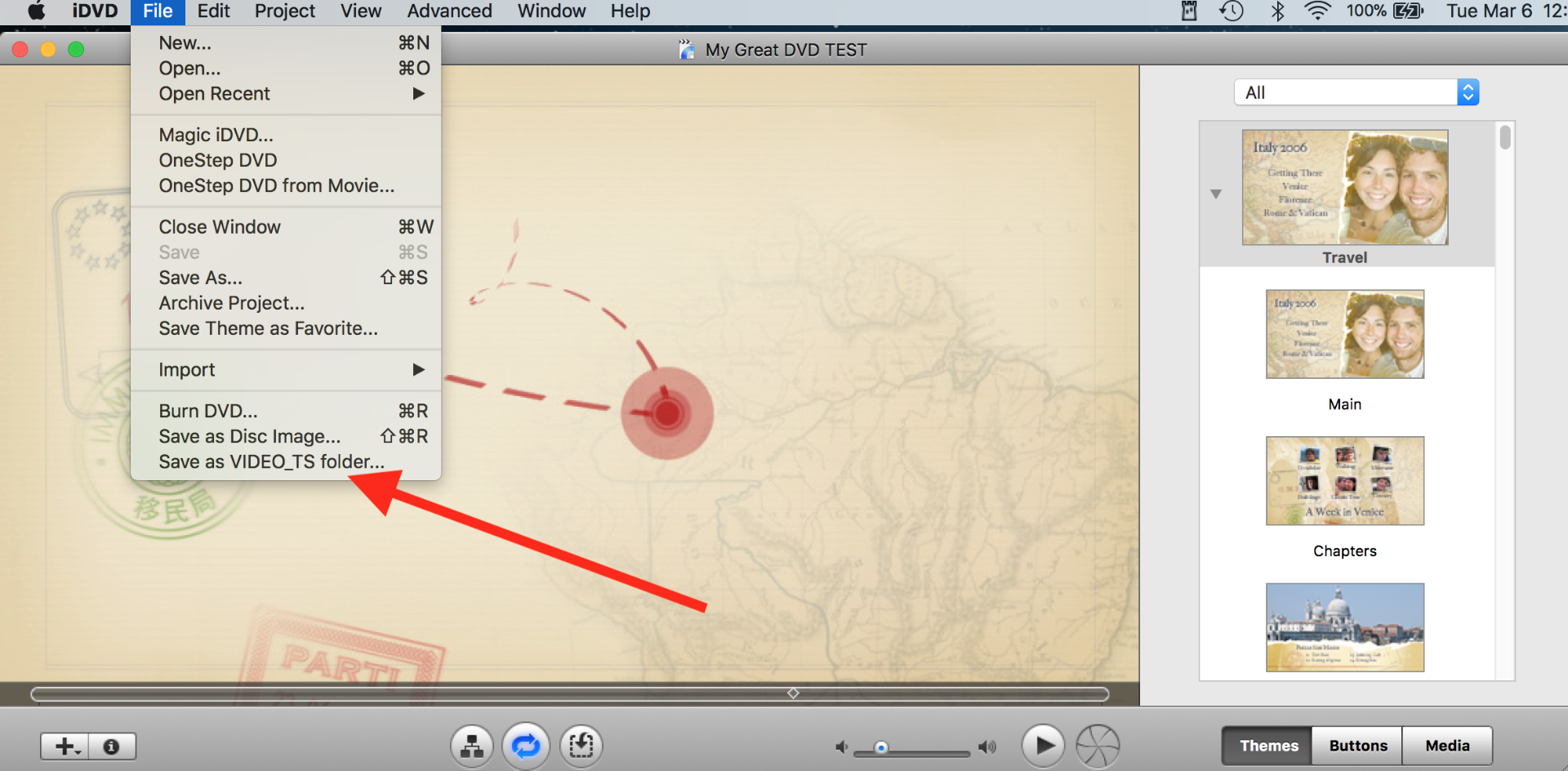The image size is (1568, 771).
Task: Close the open File menu
Action: click(x=158, y=11)
